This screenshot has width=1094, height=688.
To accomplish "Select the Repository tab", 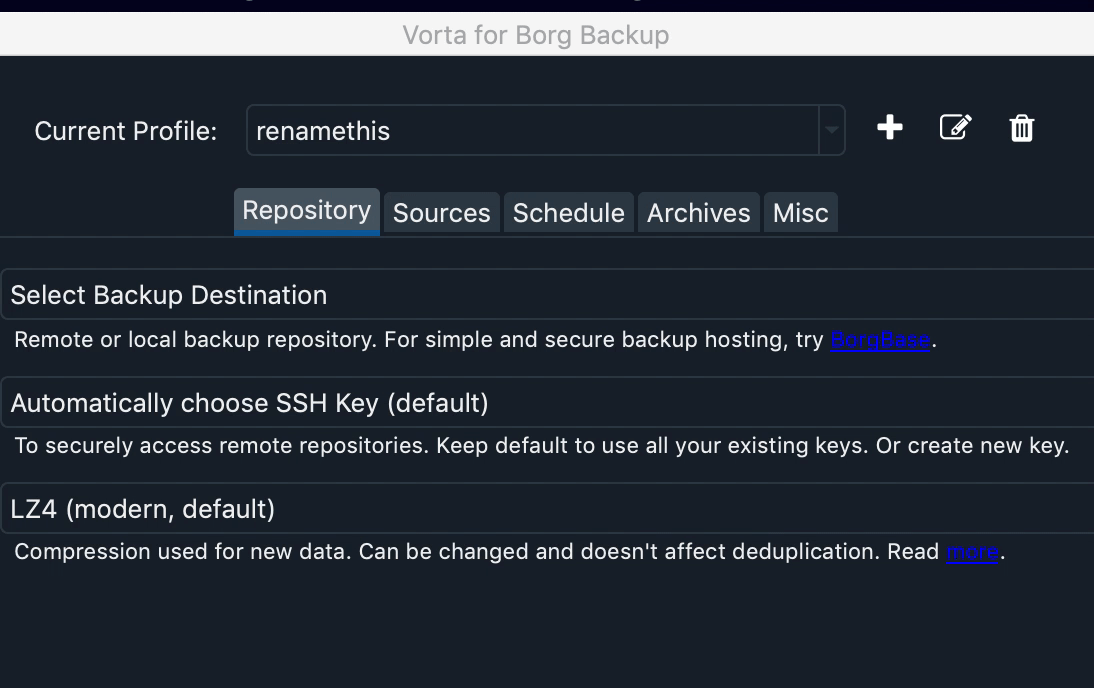I will [306, 211].
